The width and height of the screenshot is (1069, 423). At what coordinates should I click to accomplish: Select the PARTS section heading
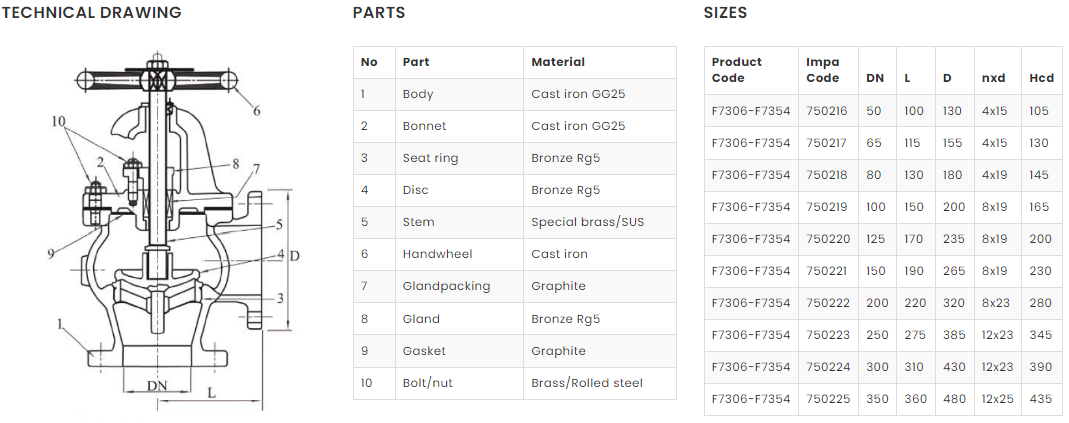click(379, 13)
